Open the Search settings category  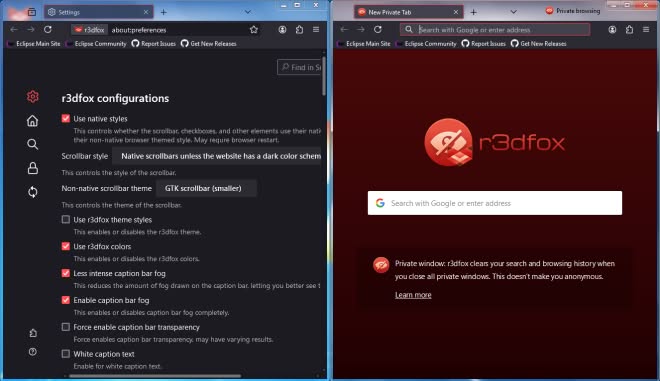pos(32,144)
